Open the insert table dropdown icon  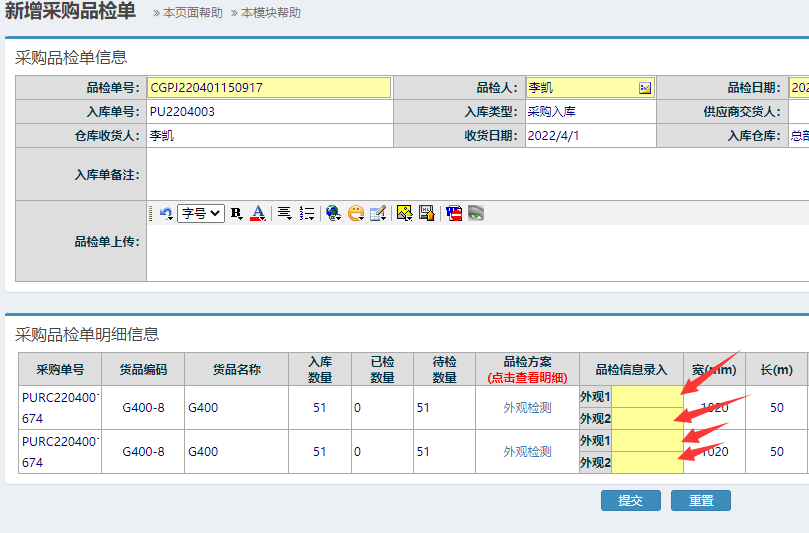tap(378, 213)
